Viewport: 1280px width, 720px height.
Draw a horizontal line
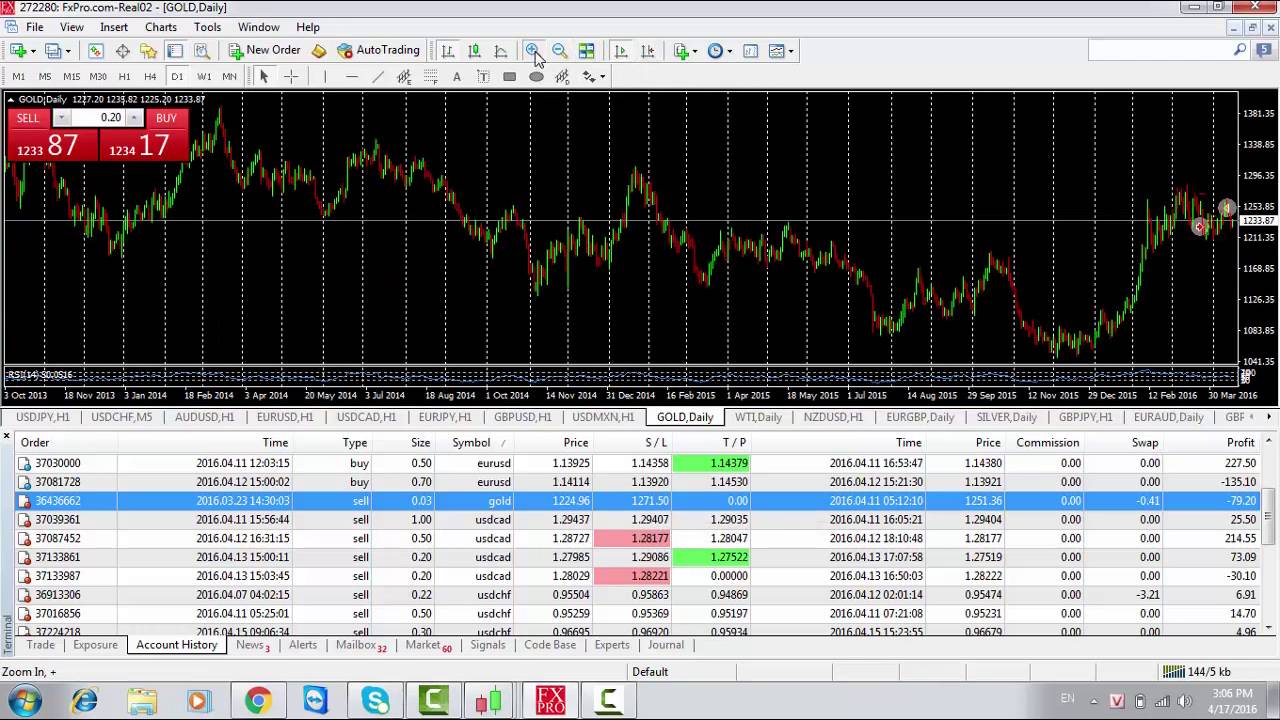(x=351, y=77)
